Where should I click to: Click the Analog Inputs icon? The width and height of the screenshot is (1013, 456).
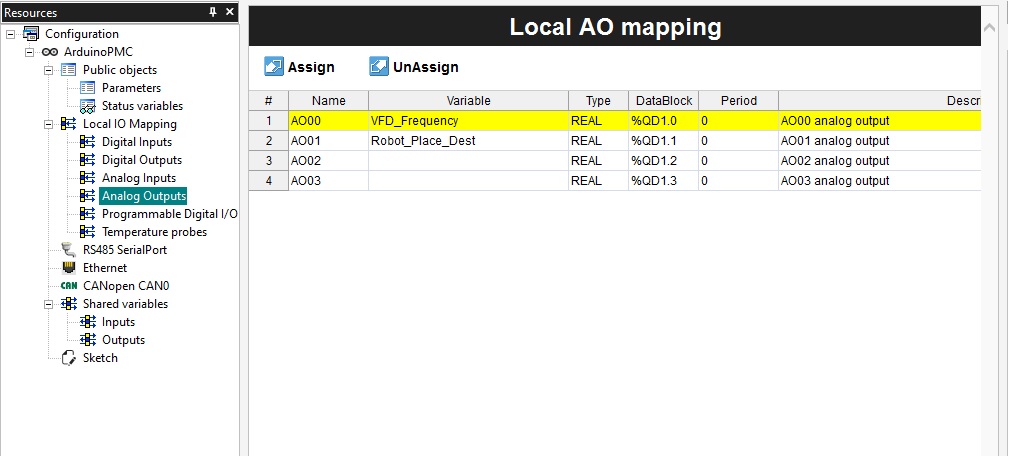click(87, 178)
